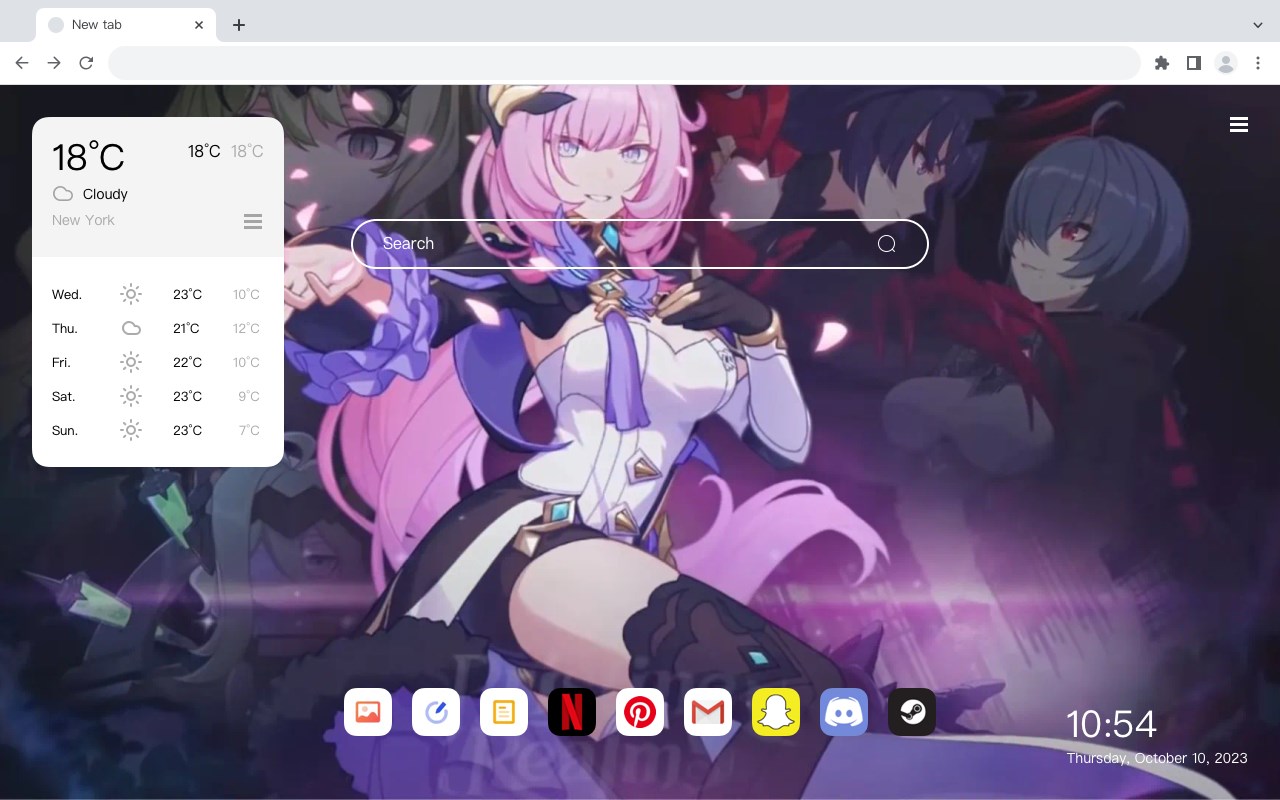Click the browser address bar

(624, 63)
